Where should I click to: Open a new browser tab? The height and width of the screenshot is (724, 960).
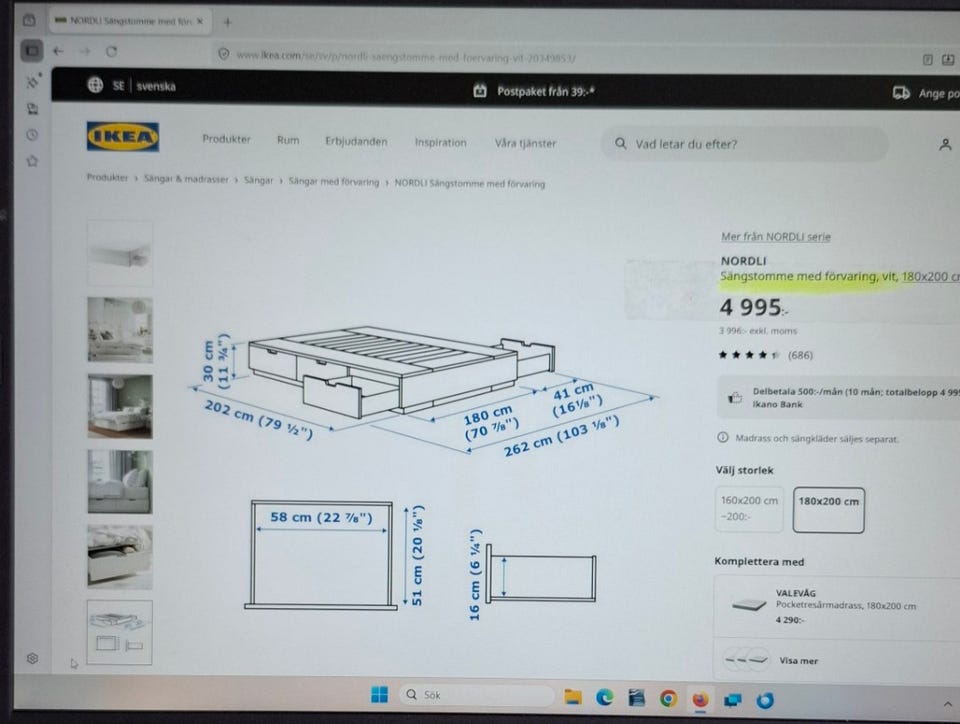[227, 23]
